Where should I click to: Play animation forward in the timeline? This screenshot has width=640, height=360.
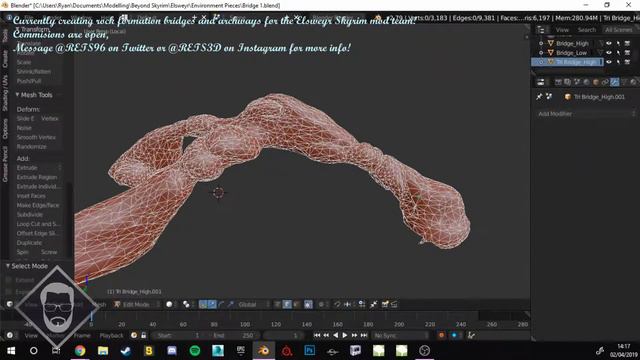344,335
